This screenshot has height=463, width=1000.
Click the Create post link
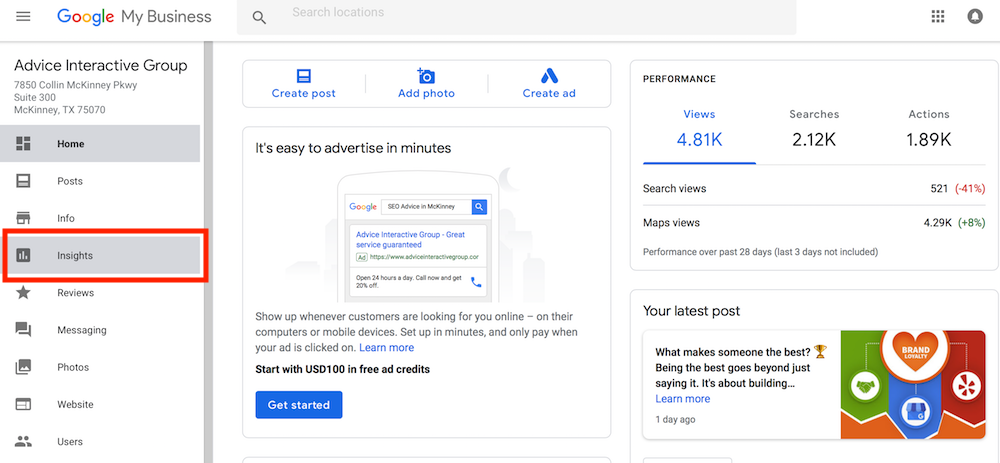pyautogui.click(x=304, y=93)
